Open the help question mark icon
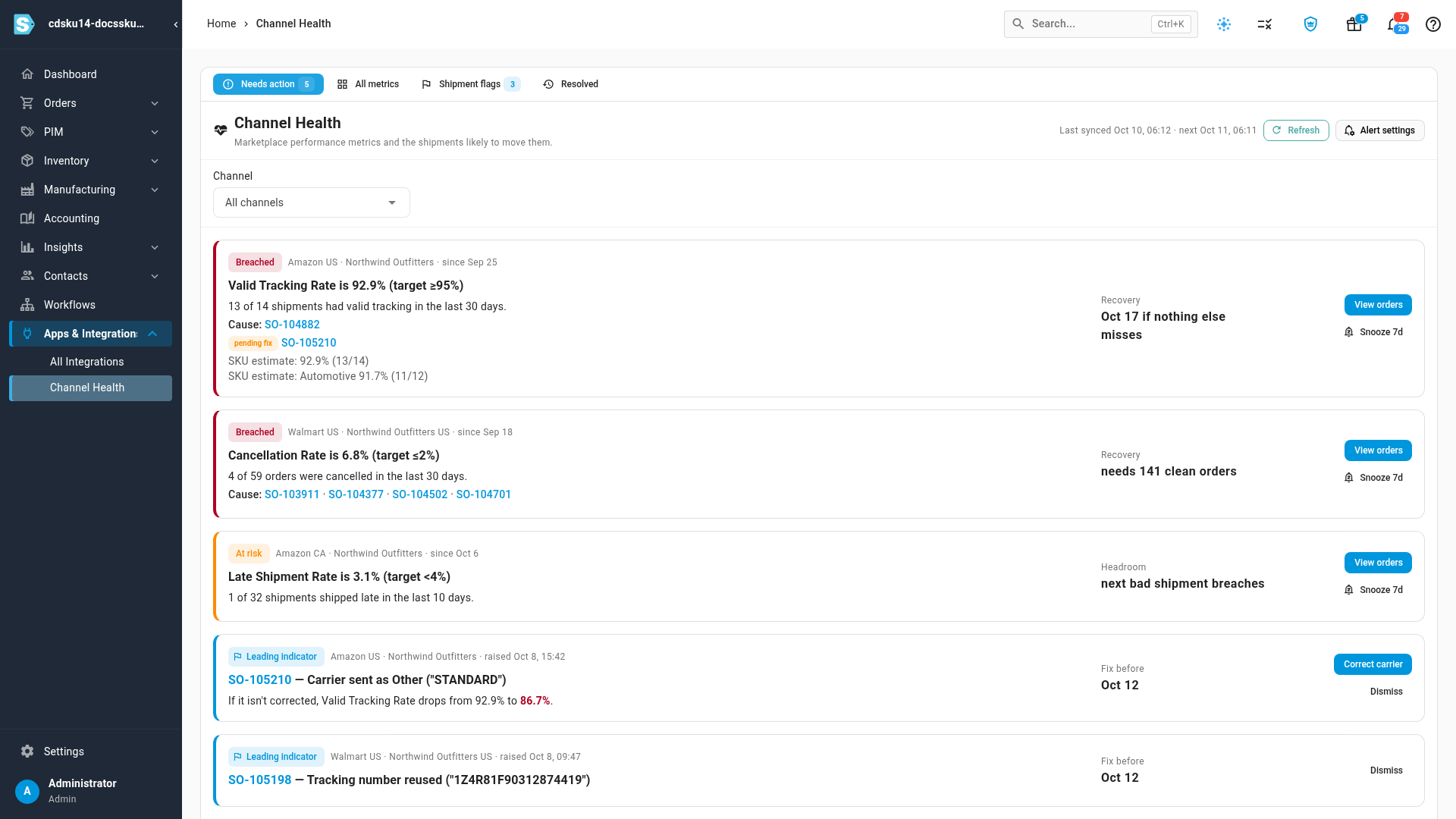1456x819 pixels. click(x=1432, y=24)
